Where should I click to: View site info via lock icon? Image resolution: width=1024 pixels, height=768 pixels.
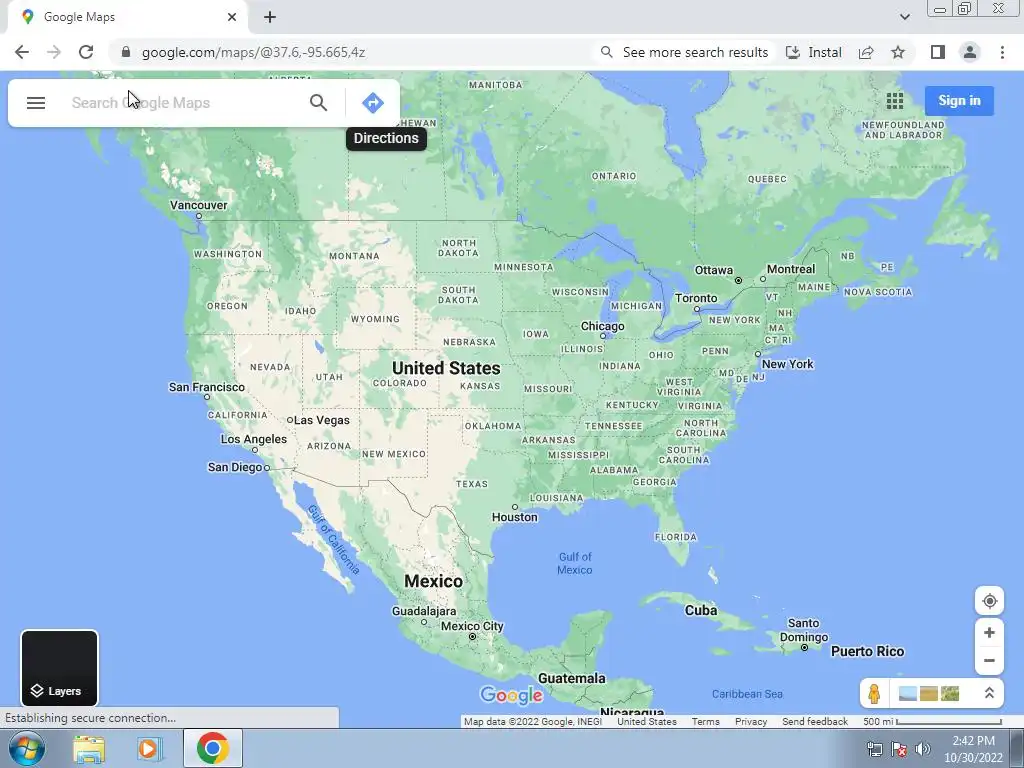point(125,52)
